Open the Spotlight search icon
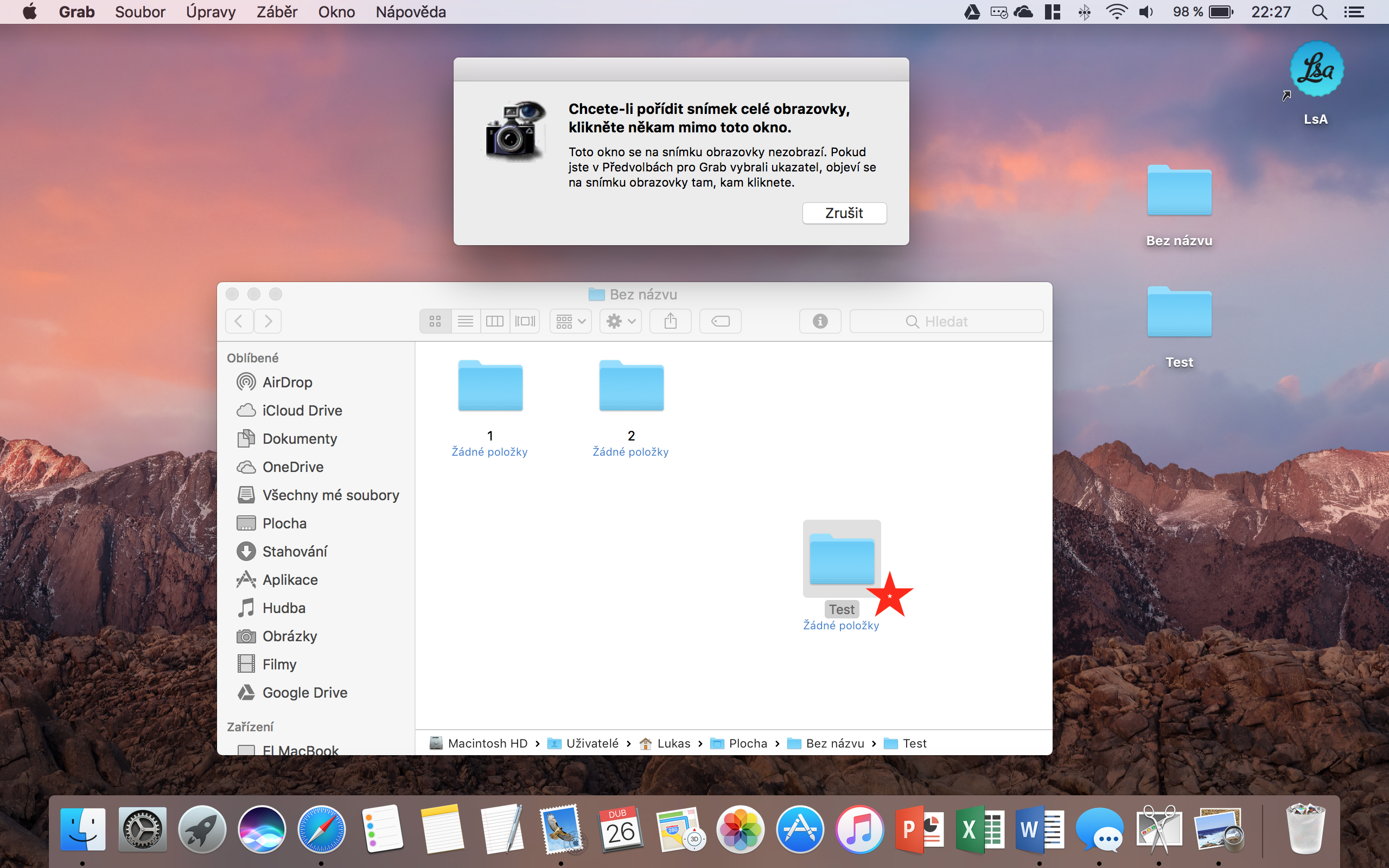 [1319, 12]
